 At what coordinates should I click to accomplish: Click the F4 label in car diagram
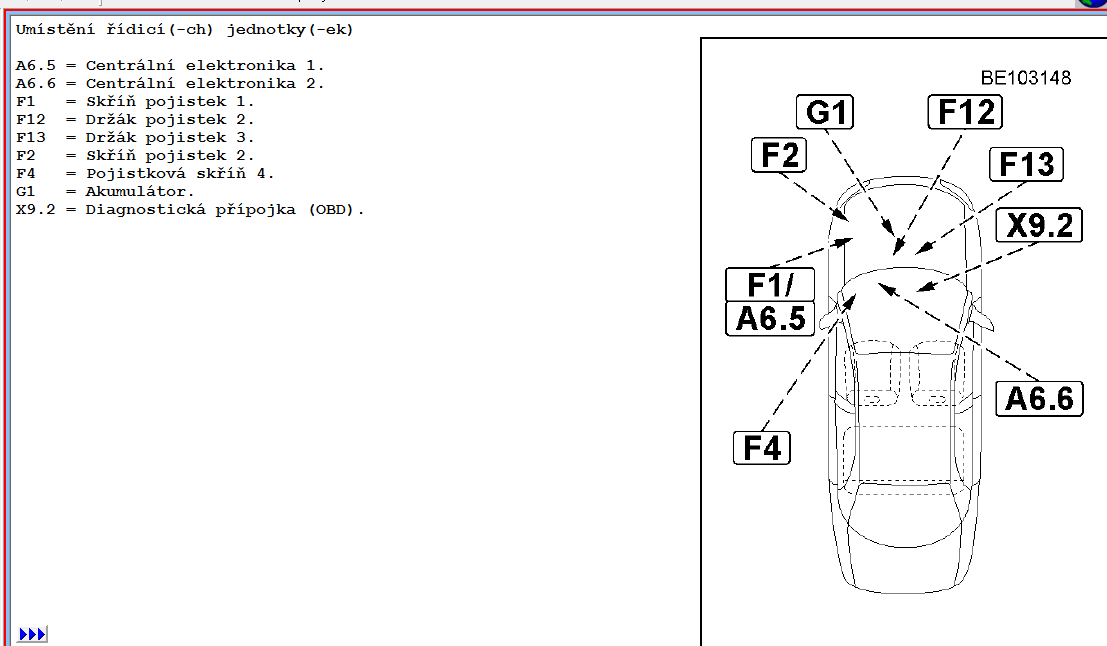click(762, 447)
